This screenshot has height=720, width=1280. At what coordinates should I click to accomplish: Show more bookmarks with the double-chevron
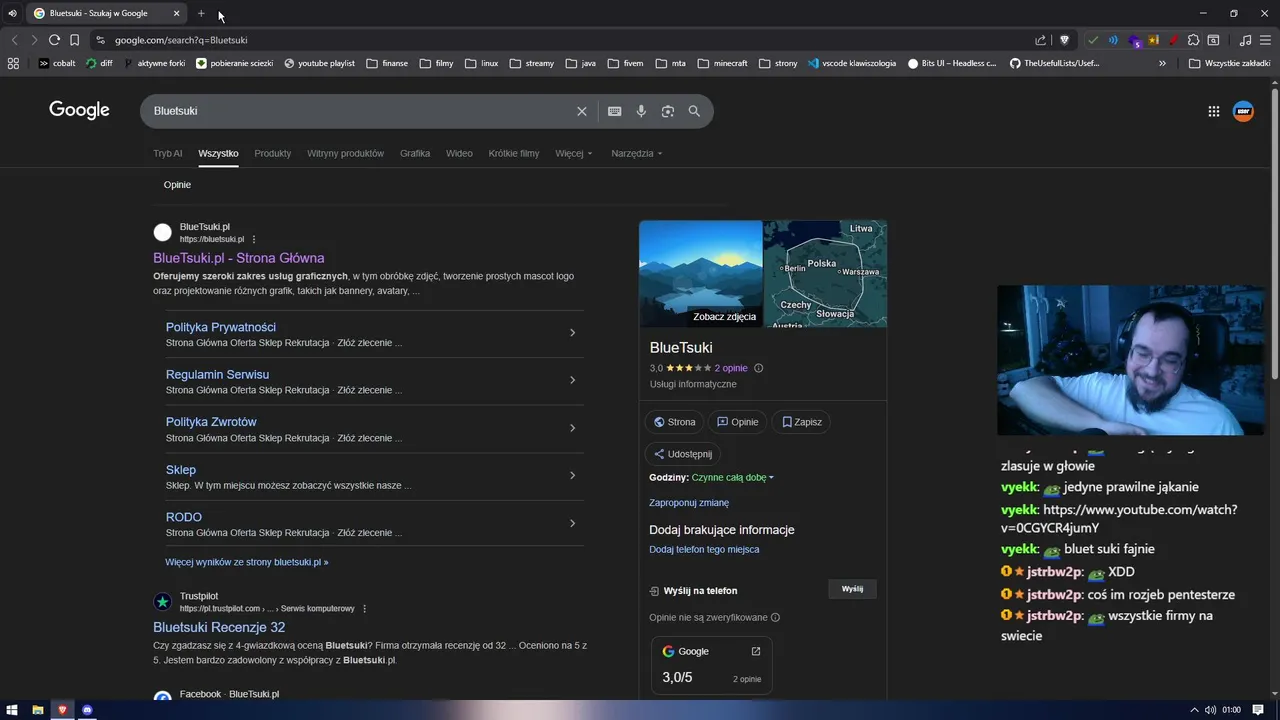1162,63
